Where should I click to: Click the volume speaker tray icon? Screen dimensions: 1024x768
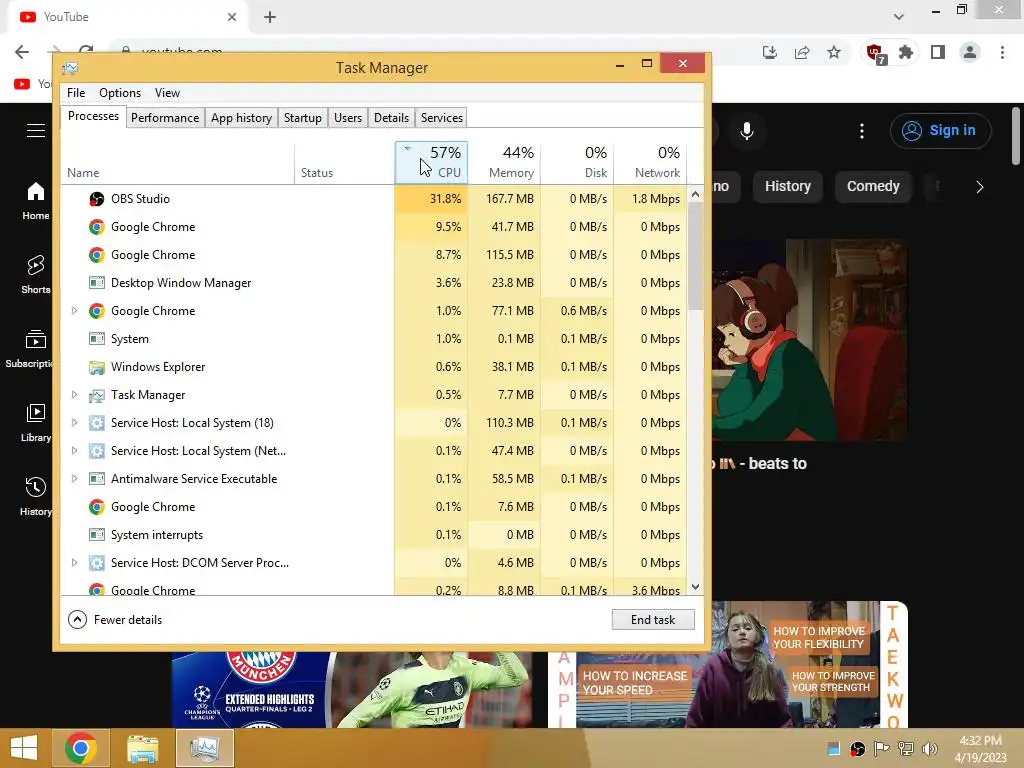(x=929, y=749)
